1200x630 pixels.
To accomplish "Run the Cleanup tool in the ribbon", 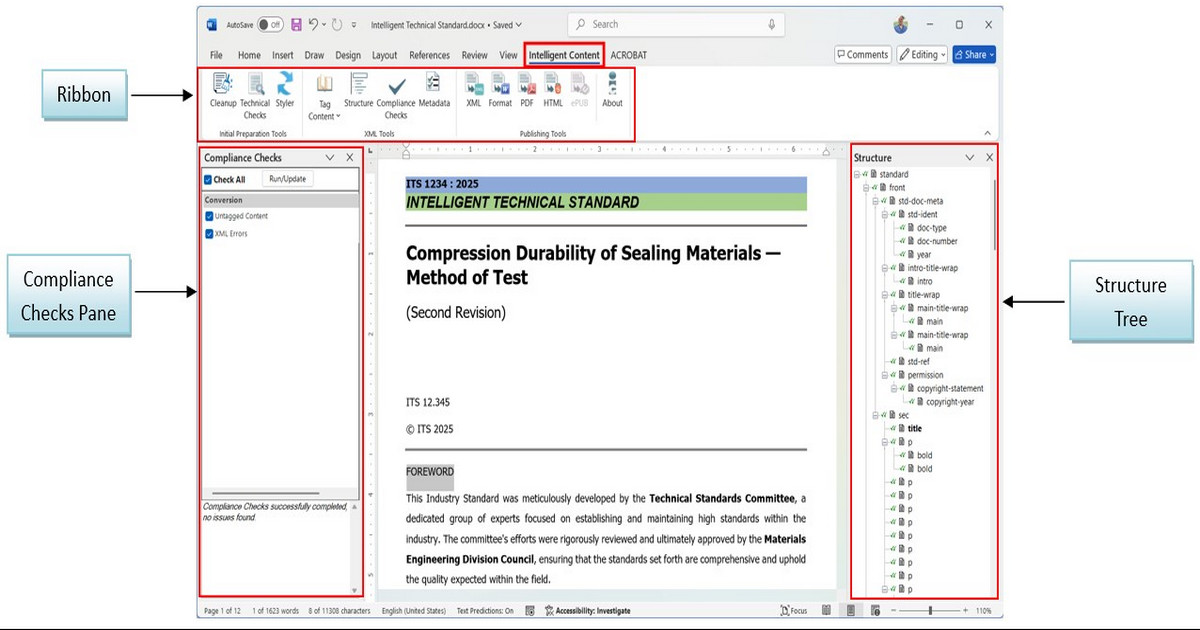I will (223, 90).
